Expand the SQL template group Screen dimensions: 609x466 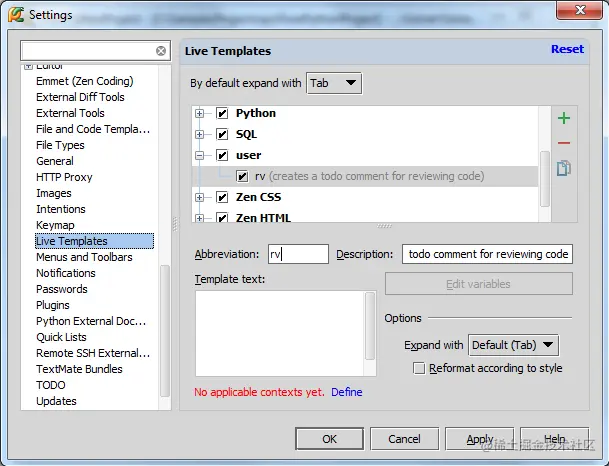[x=199, y=134]
